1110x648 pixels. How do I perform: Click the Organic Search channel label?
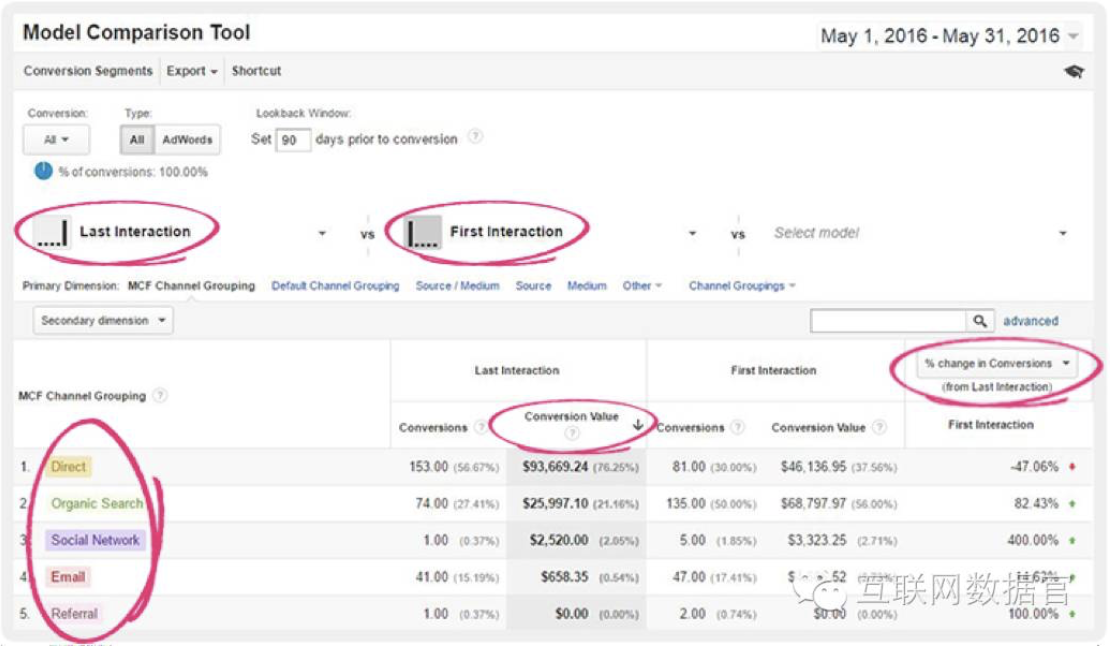pos(97,504)
